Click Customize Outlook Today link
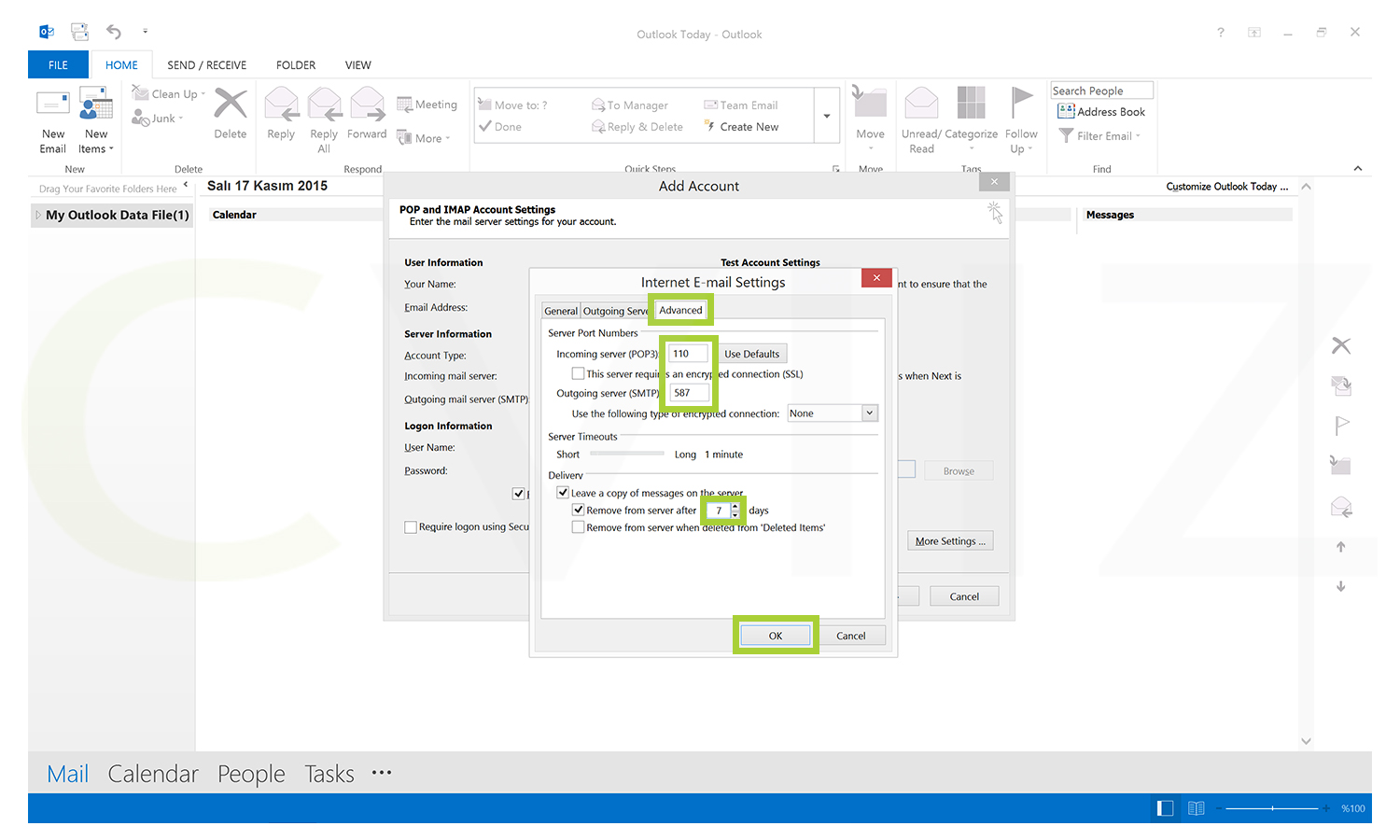 (x=1226, y=187)
